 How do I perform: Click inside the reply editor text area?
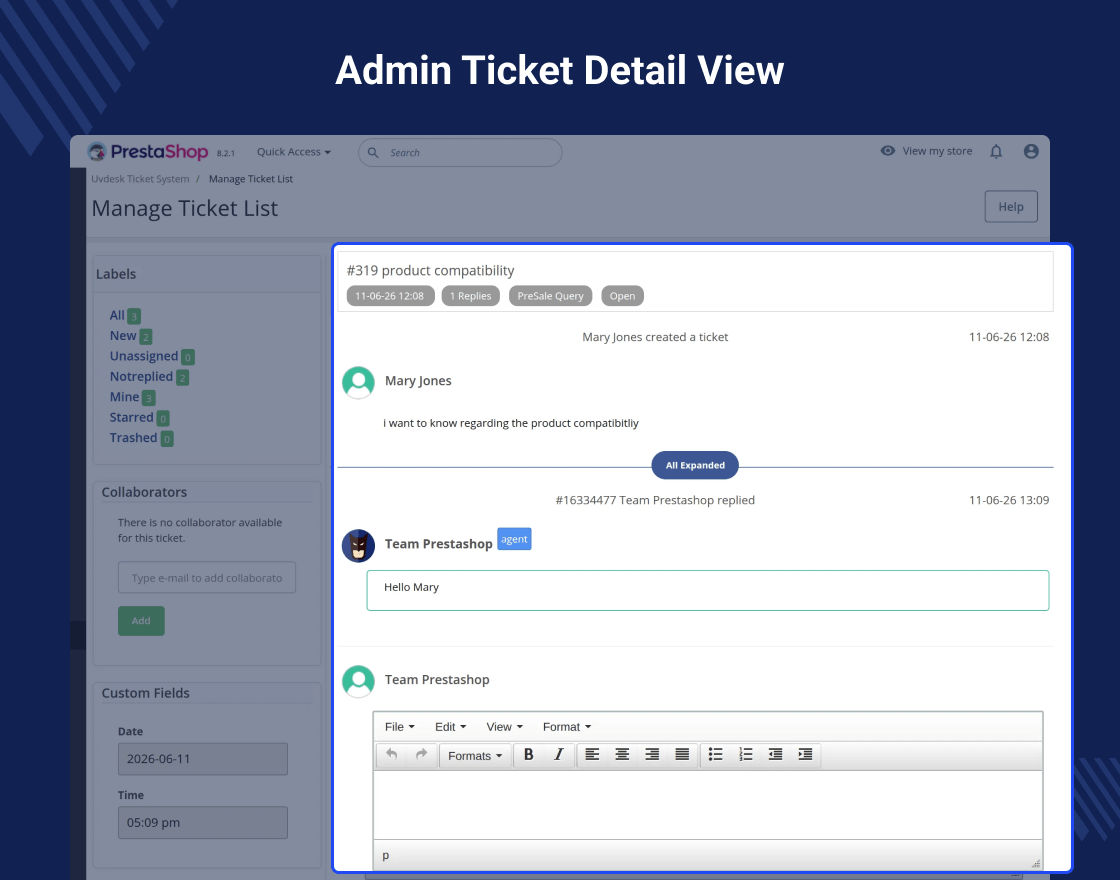pyautogui.click(x=708, y=804)
